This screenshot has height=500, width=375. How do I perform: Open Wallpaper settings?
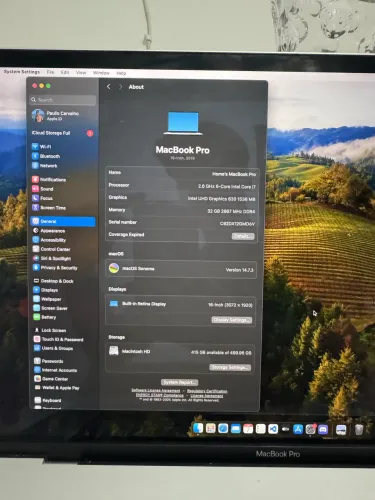click(x=47, y=299)
